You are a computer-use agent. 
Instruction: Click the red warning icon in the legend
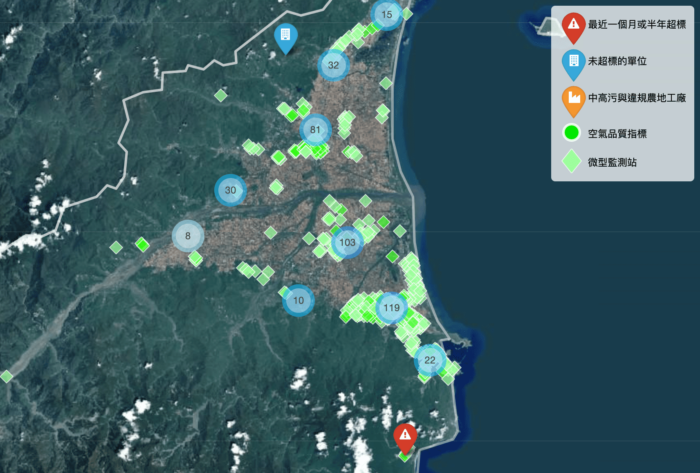tap(574, 28)
